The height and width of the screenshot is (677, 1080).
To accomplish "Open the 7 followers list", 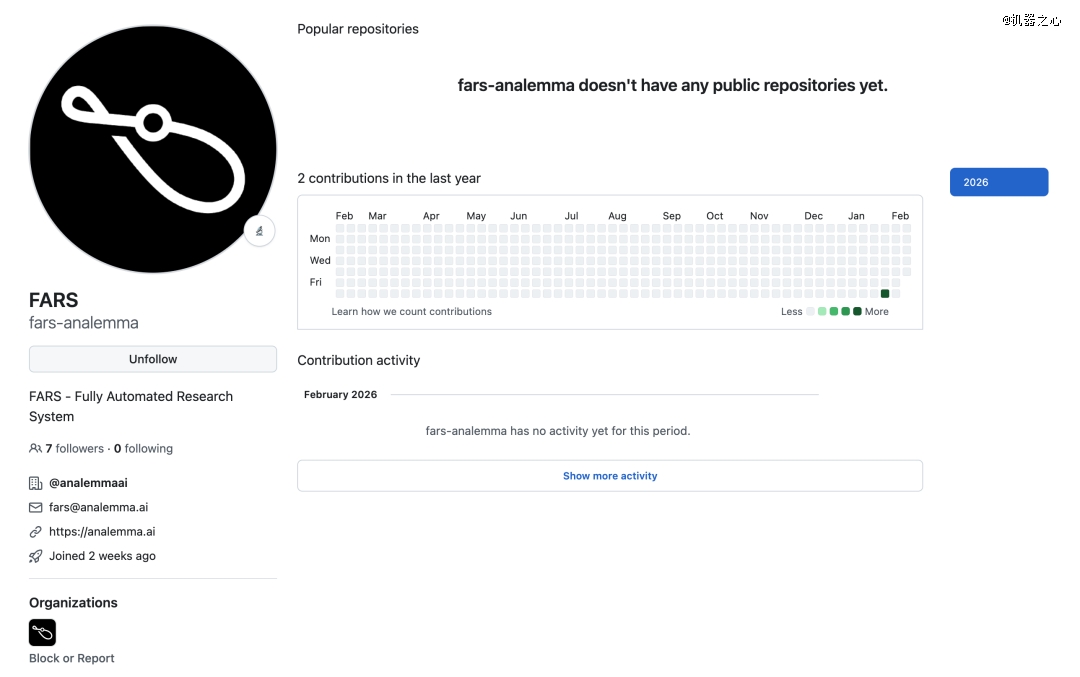I will coord(75,449).
